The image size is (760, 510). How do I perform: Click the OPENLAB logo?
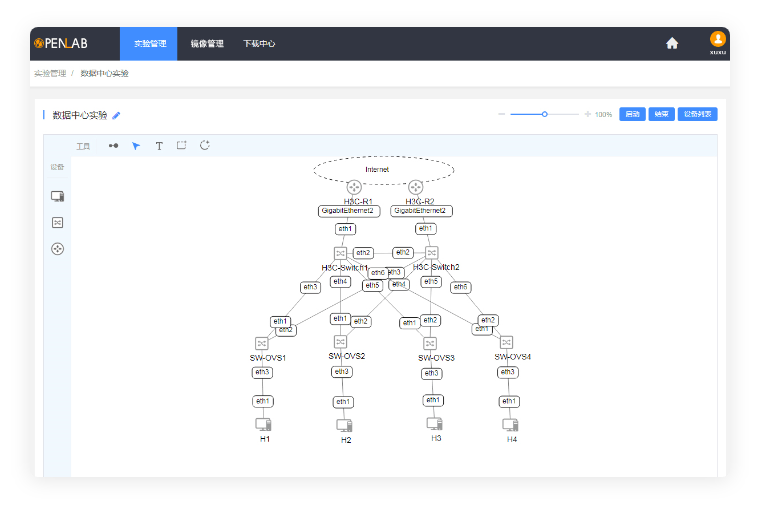click(61, 44)
